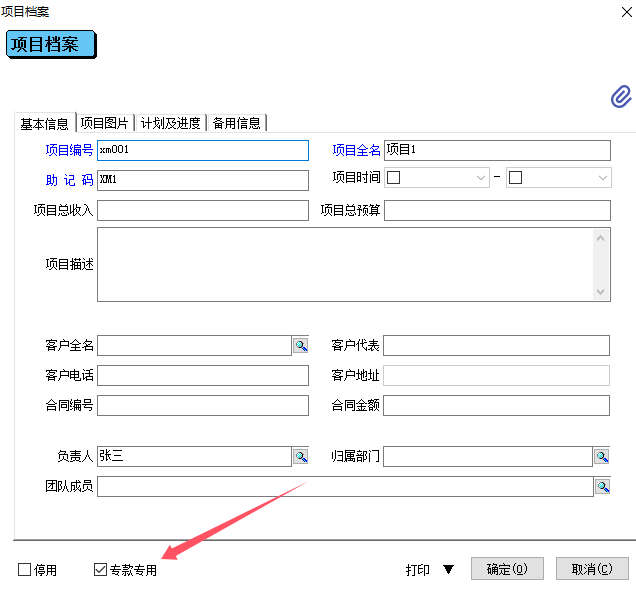Click the 取消(C) button
This screenshot has height=593, width=636.
pos(592,569)
